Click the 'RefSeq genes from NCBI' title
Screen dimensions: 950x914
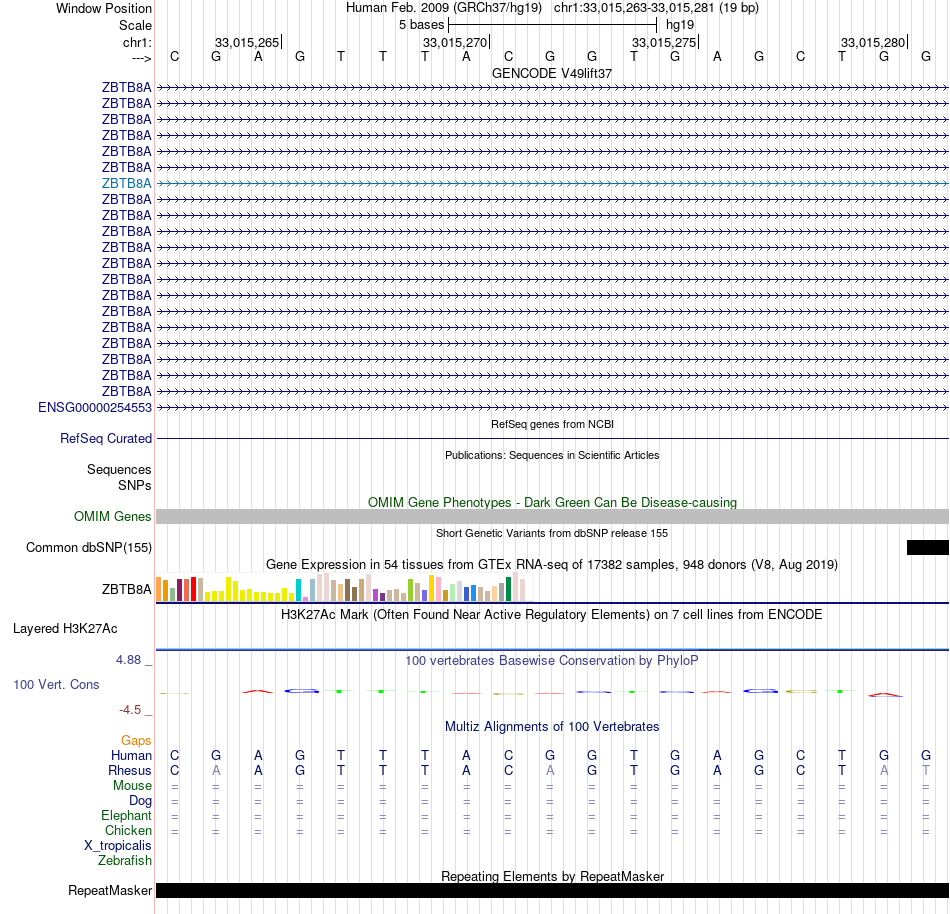pos(552,424)
